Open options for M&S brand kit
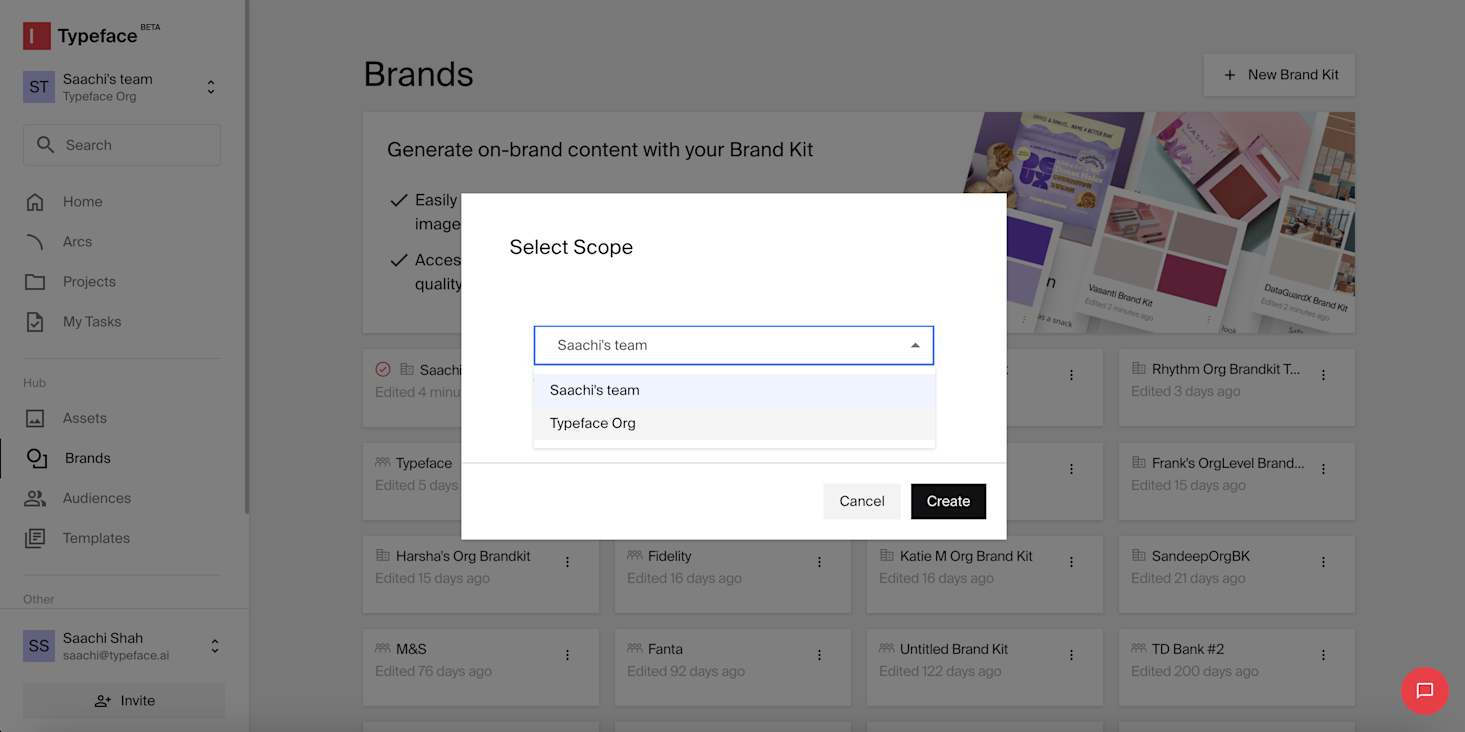1465x732 pixels. point(567,655)
